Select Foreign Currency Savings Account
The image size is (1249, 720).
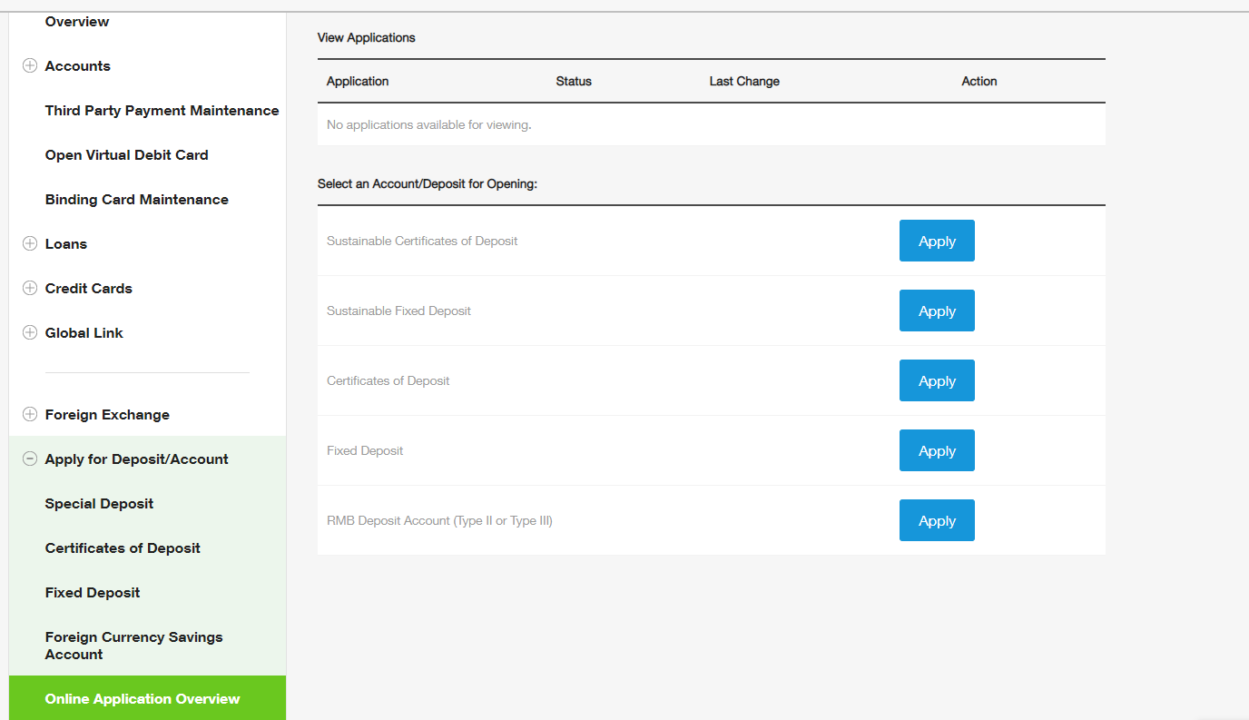(133, 645)
